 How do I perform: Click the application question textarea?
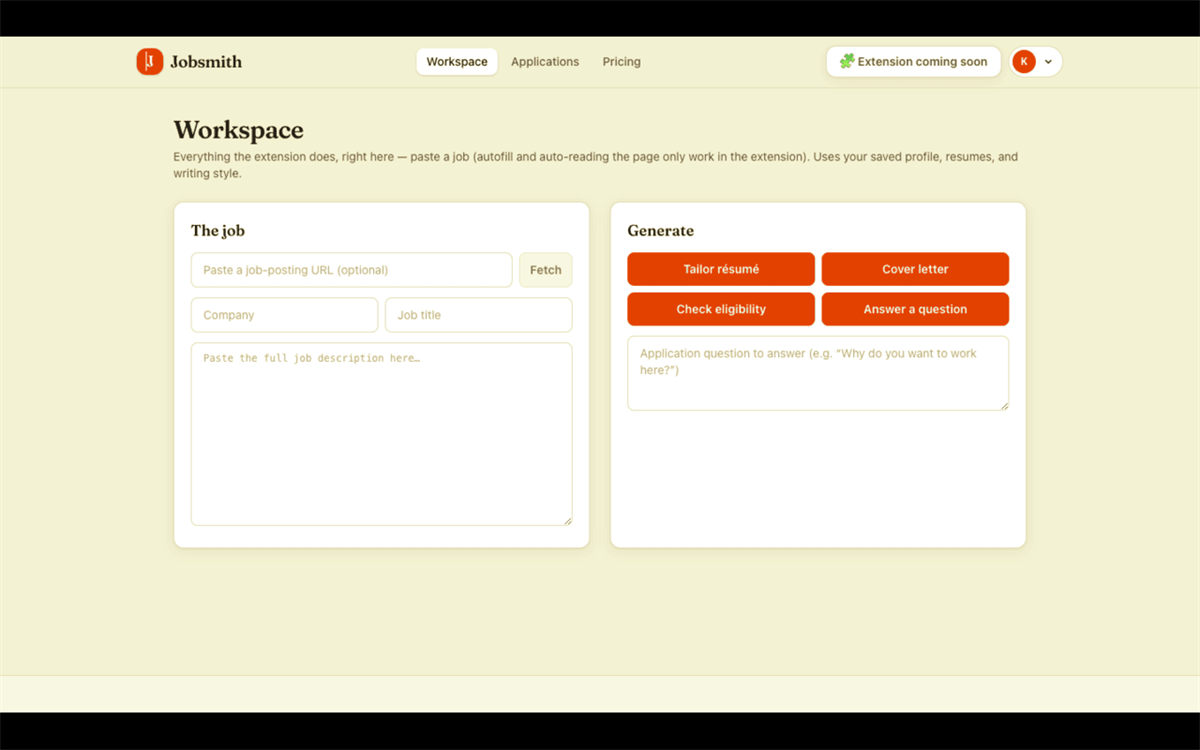click(x=818, y=373)
